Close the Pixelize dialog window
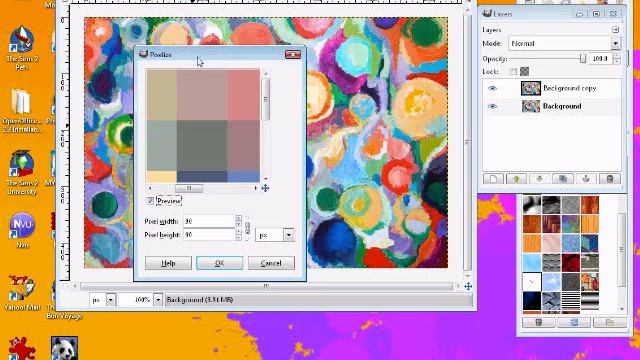Viewport: 640px width, 360px height. tap(293, 54)
